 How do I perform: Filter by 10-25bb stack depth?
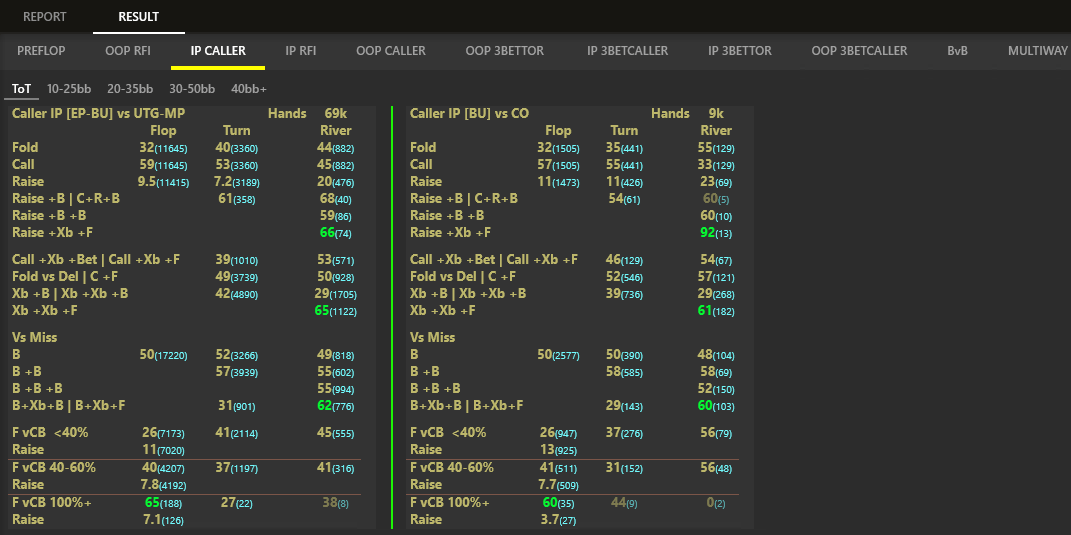click(70, 89)
